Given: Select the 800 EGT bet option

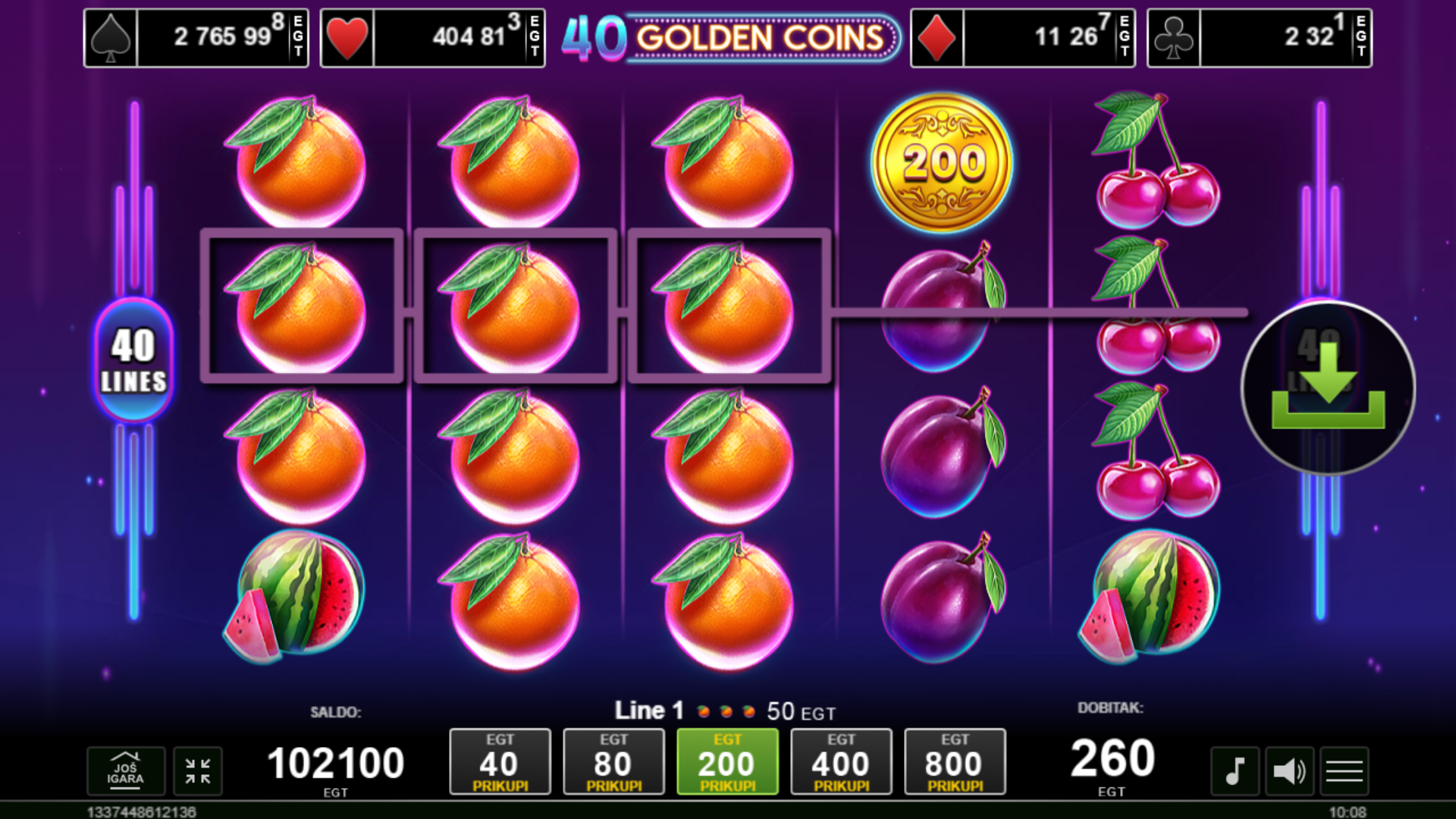Looking at the screenshot, I should coord(955,761).
